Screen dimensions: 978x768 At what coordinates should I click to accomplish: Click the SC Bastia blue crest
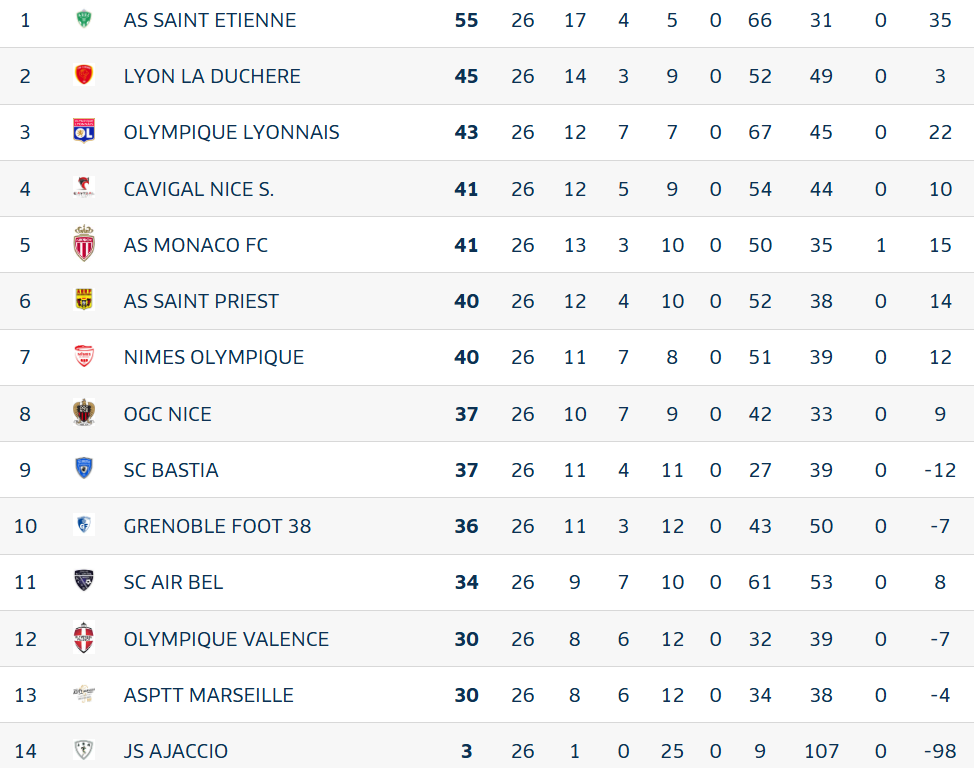pyautogui.click(x=84, y=469)
